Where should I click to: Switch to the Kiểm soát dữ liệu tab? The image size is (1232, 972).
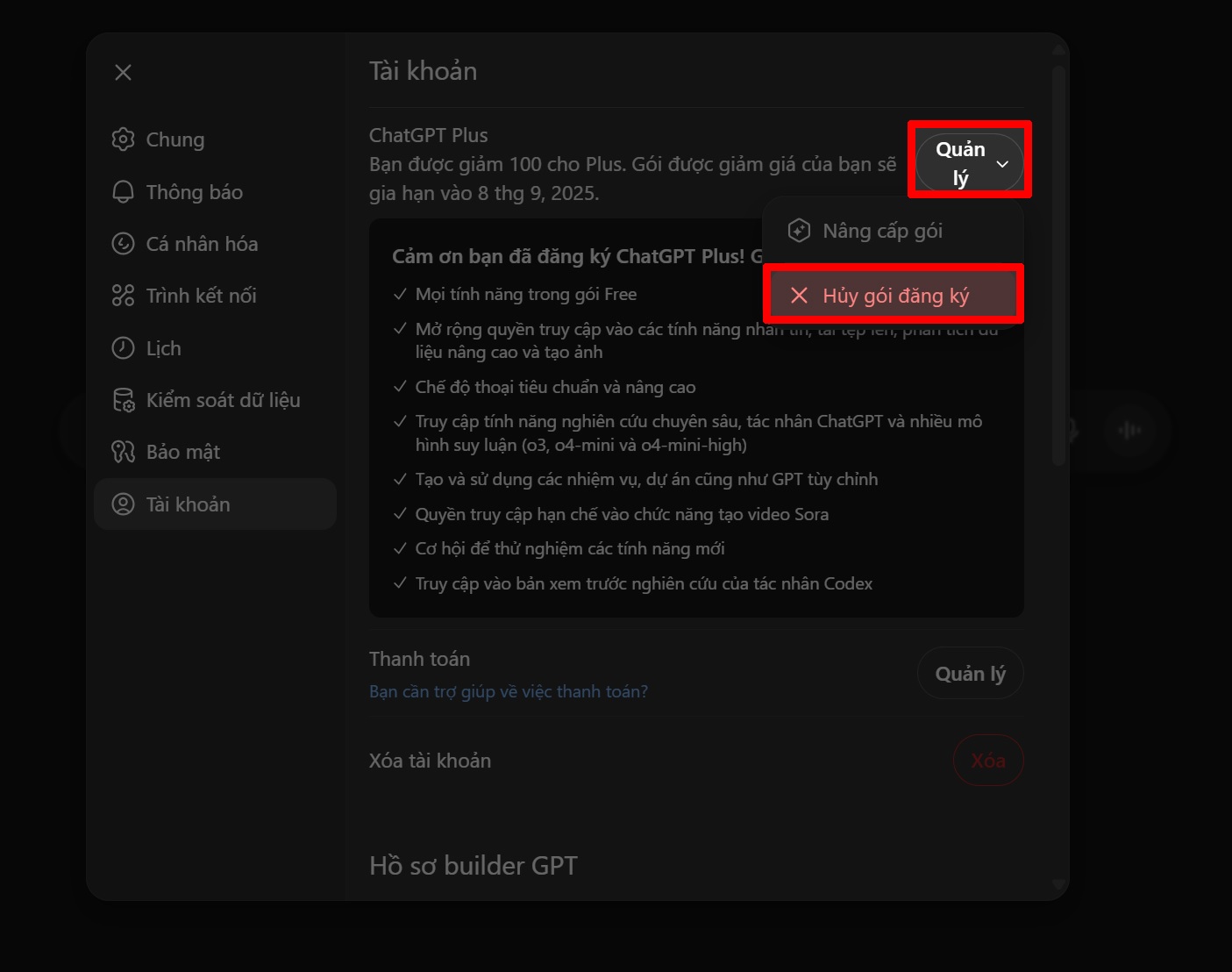223,400
